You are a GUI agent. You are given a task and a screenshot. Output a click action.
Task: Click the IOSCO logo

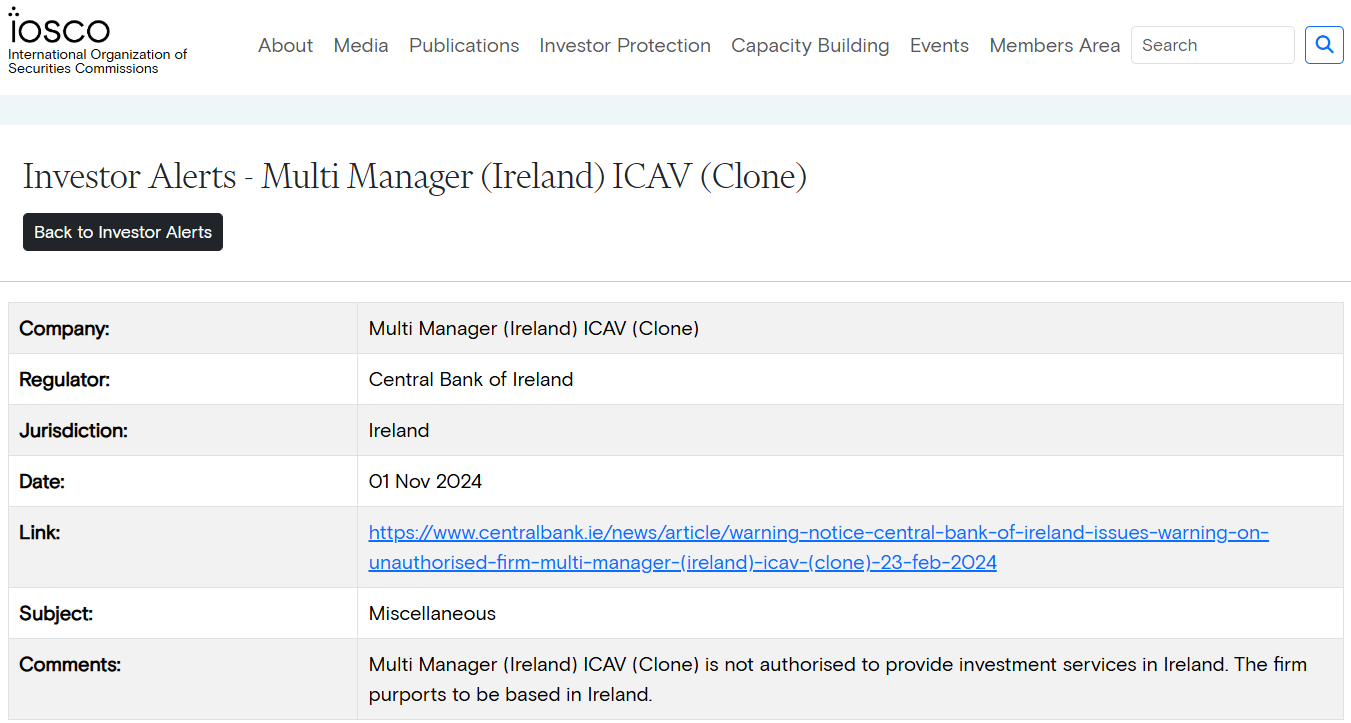pyautogui.click(x=60, y=28)
